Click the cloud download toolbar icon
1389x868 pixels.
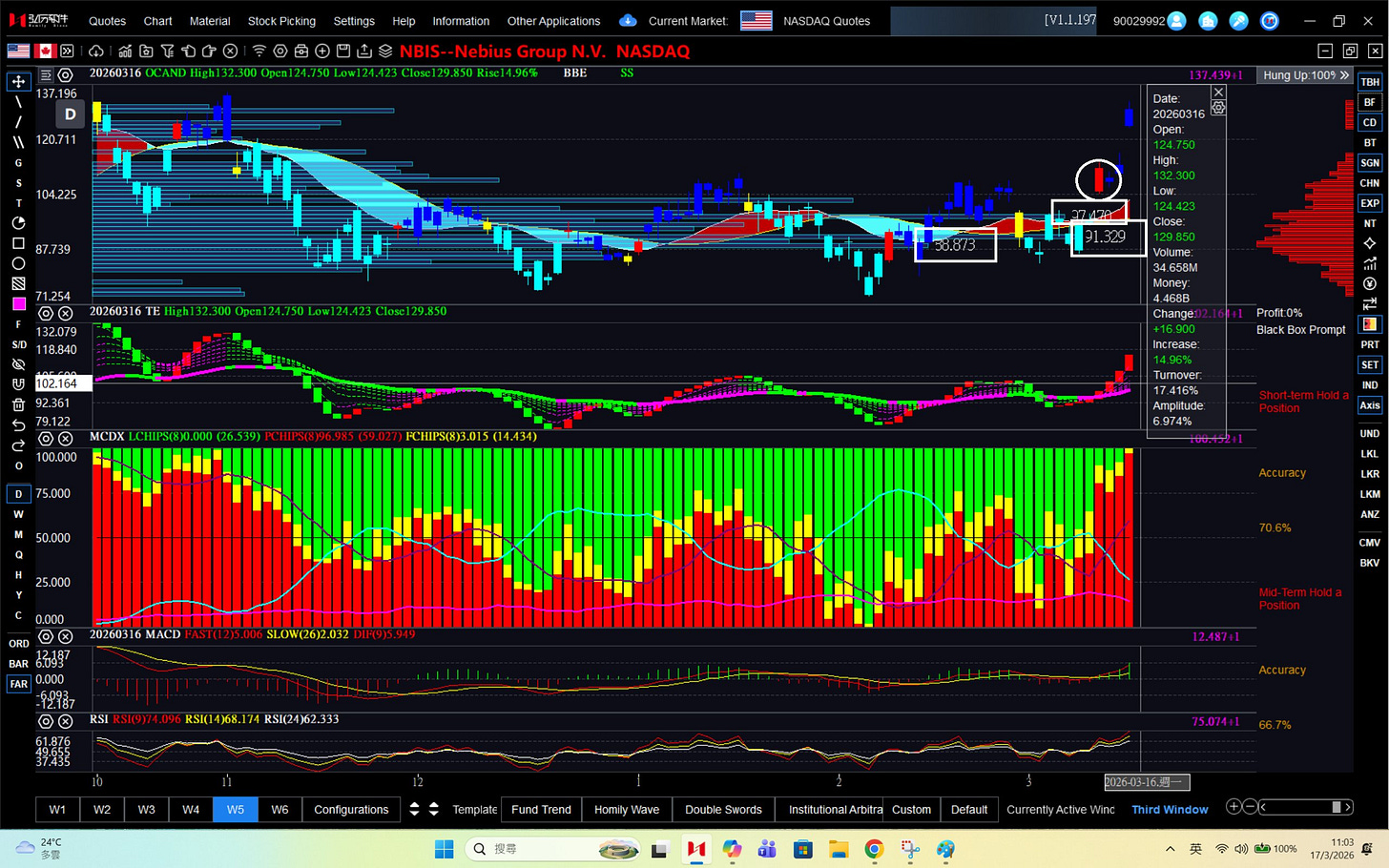(95, 51)
